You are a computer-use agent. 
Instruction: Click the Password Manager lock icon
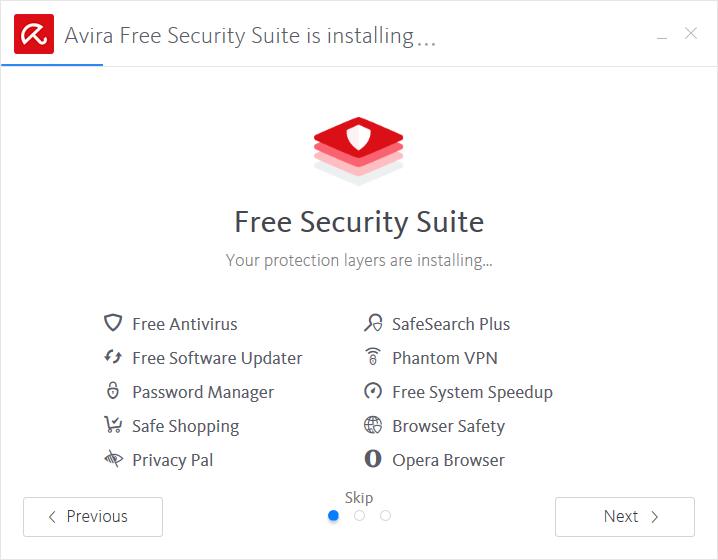113,391
